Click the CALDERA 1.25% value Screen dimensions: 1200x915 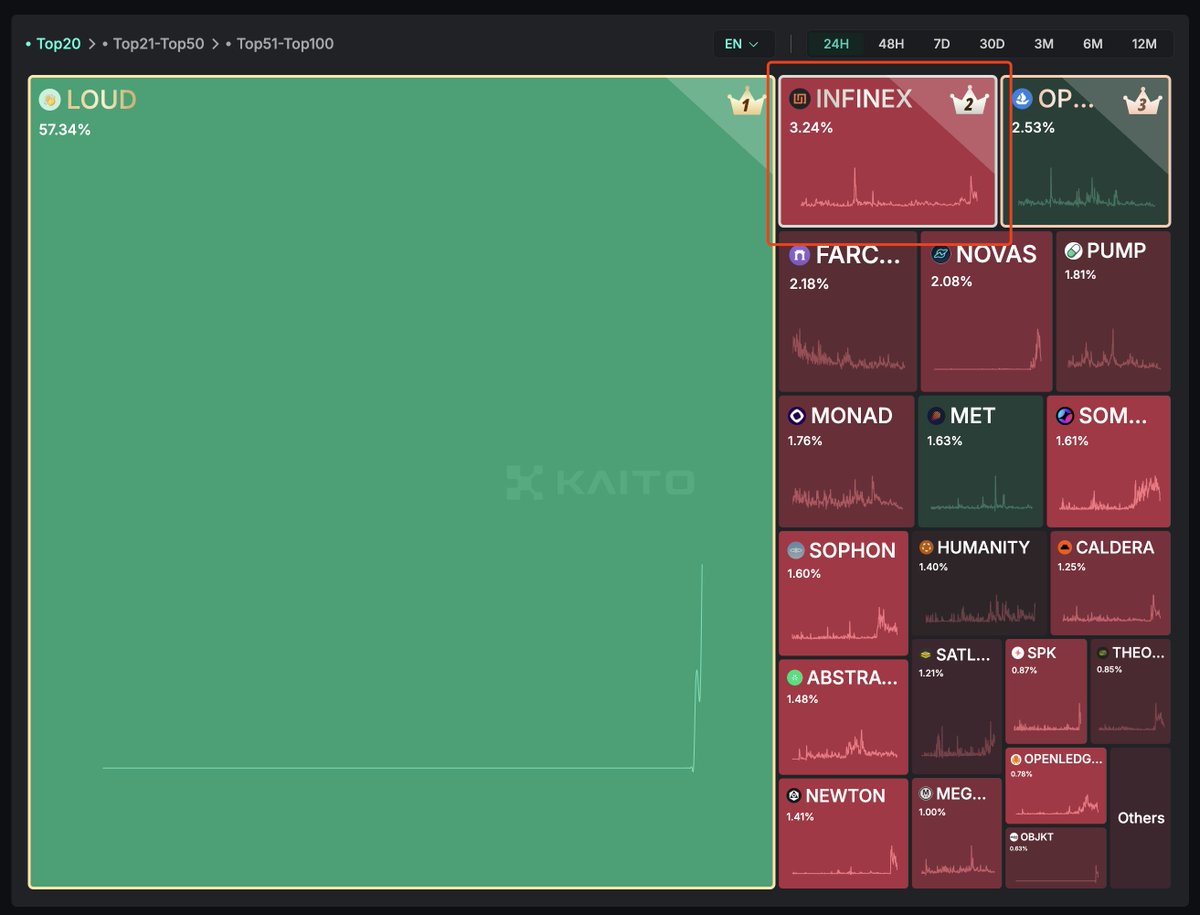coord(1071,567)
